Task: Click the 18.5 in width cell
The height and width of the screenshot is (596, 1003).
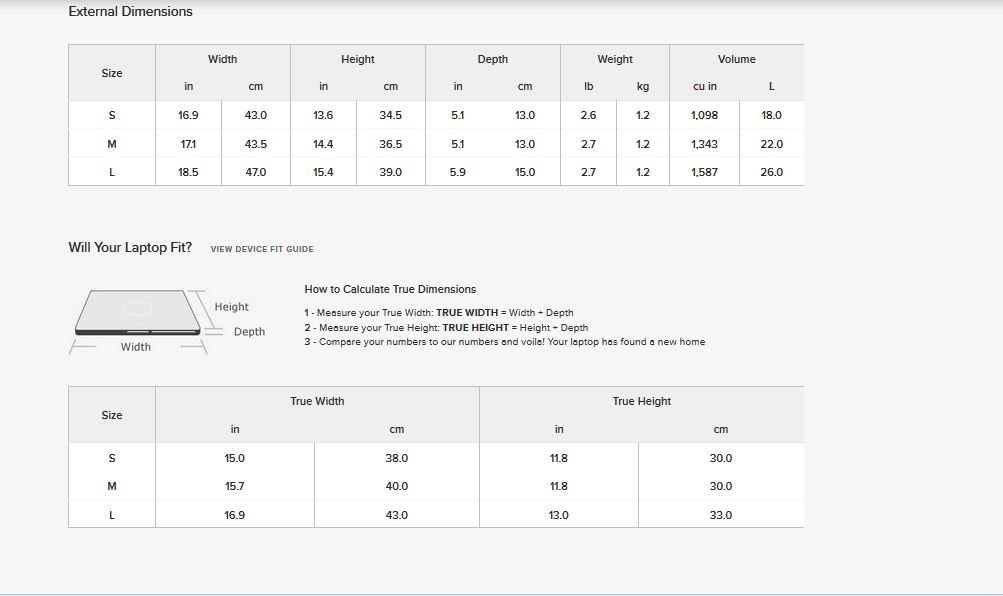Action: (188, 172)
